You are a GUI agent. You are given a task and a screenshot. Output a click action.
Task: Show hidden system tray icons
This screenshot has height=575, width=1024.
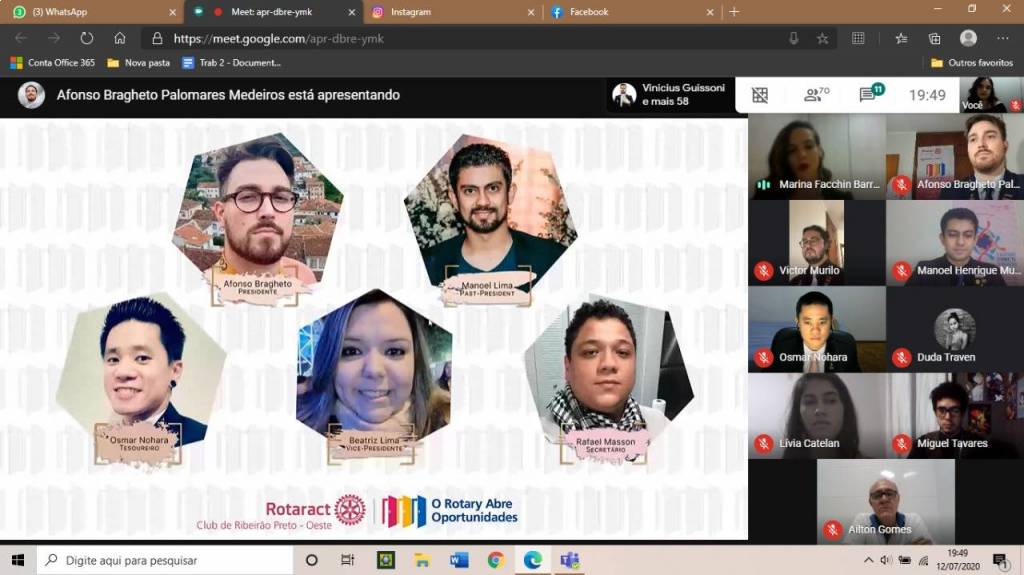[x=868, y=559]
